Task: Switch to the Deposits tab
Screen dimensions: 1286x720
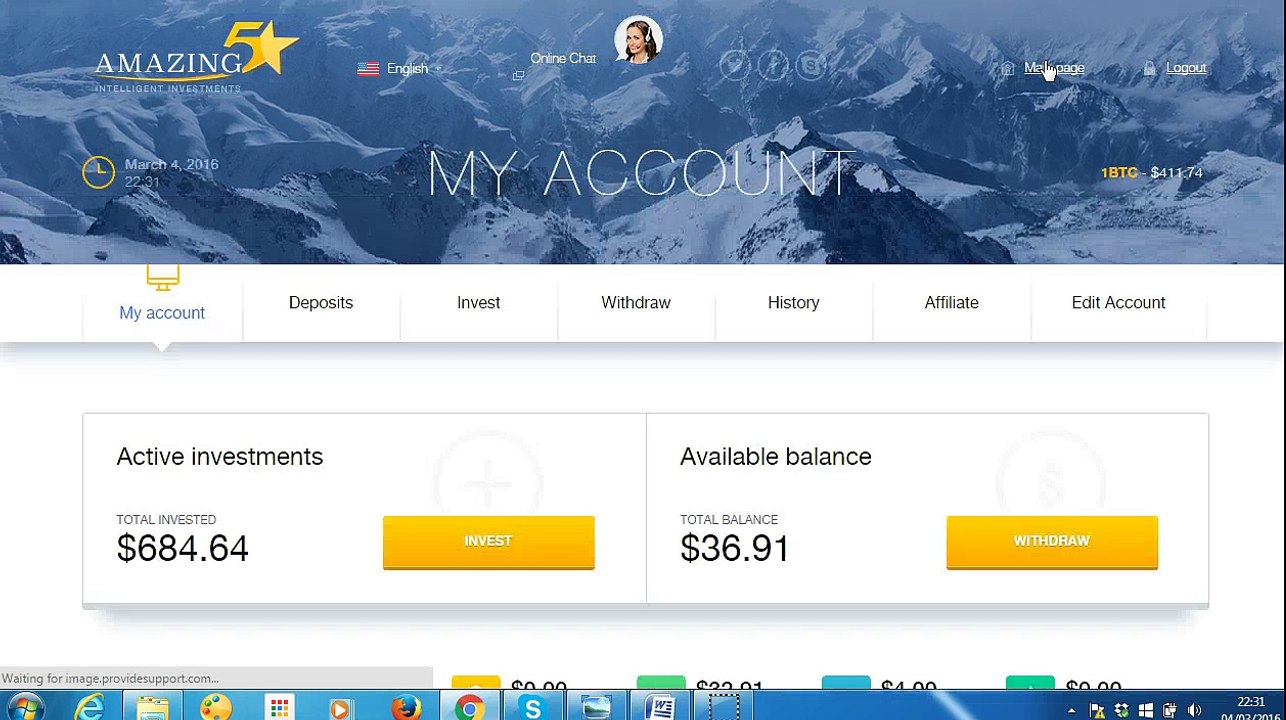Action: pos(321,302)
